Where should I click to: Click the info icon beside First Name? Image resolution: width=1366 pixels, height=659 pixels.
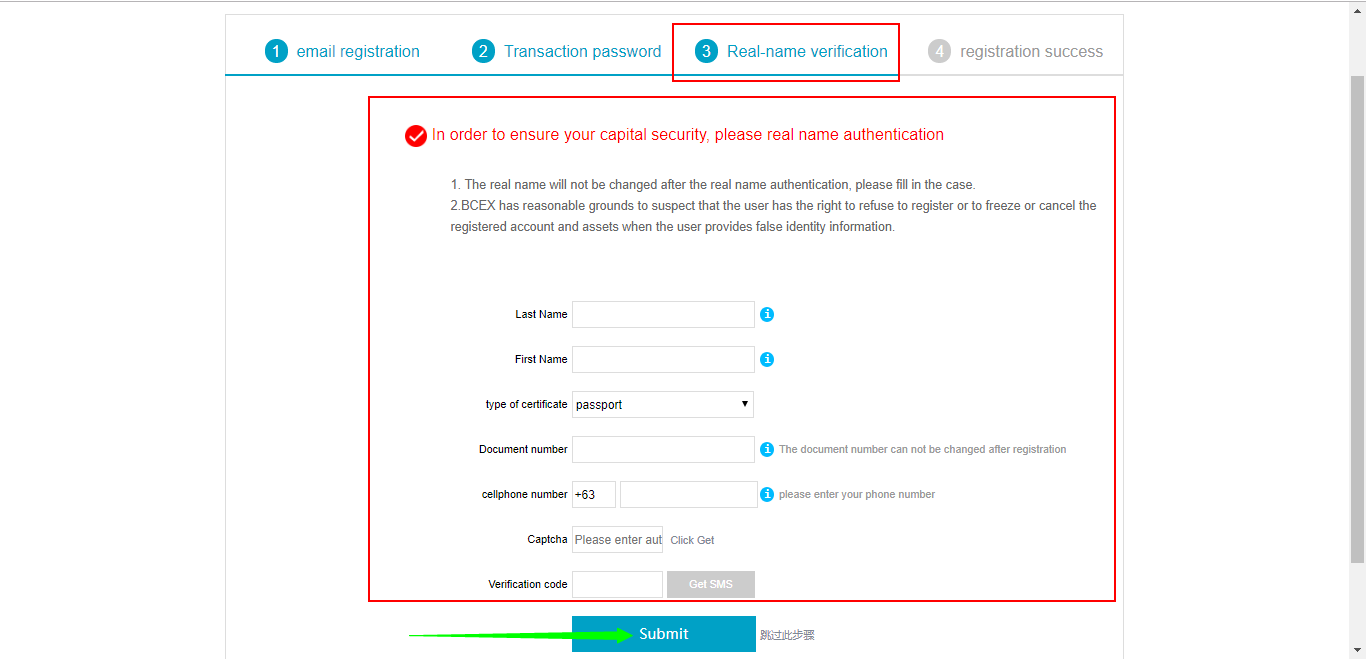[767, 359]
